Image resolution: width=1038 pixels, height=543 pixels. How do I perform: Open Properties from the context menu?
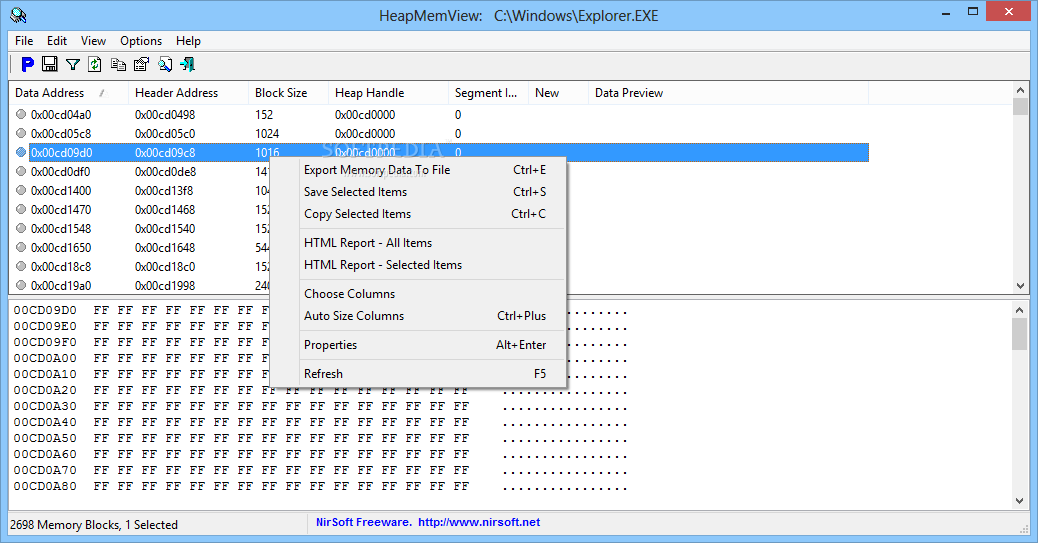418,345
